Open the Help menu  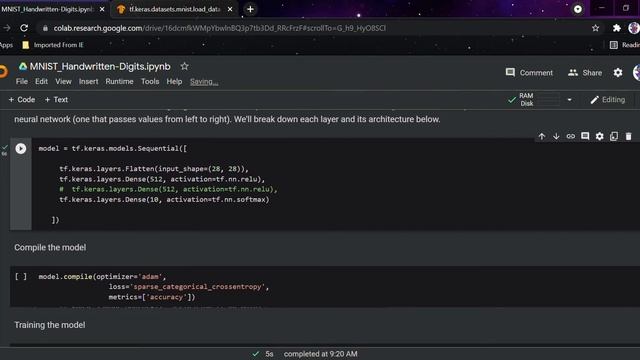click(174, 82)
